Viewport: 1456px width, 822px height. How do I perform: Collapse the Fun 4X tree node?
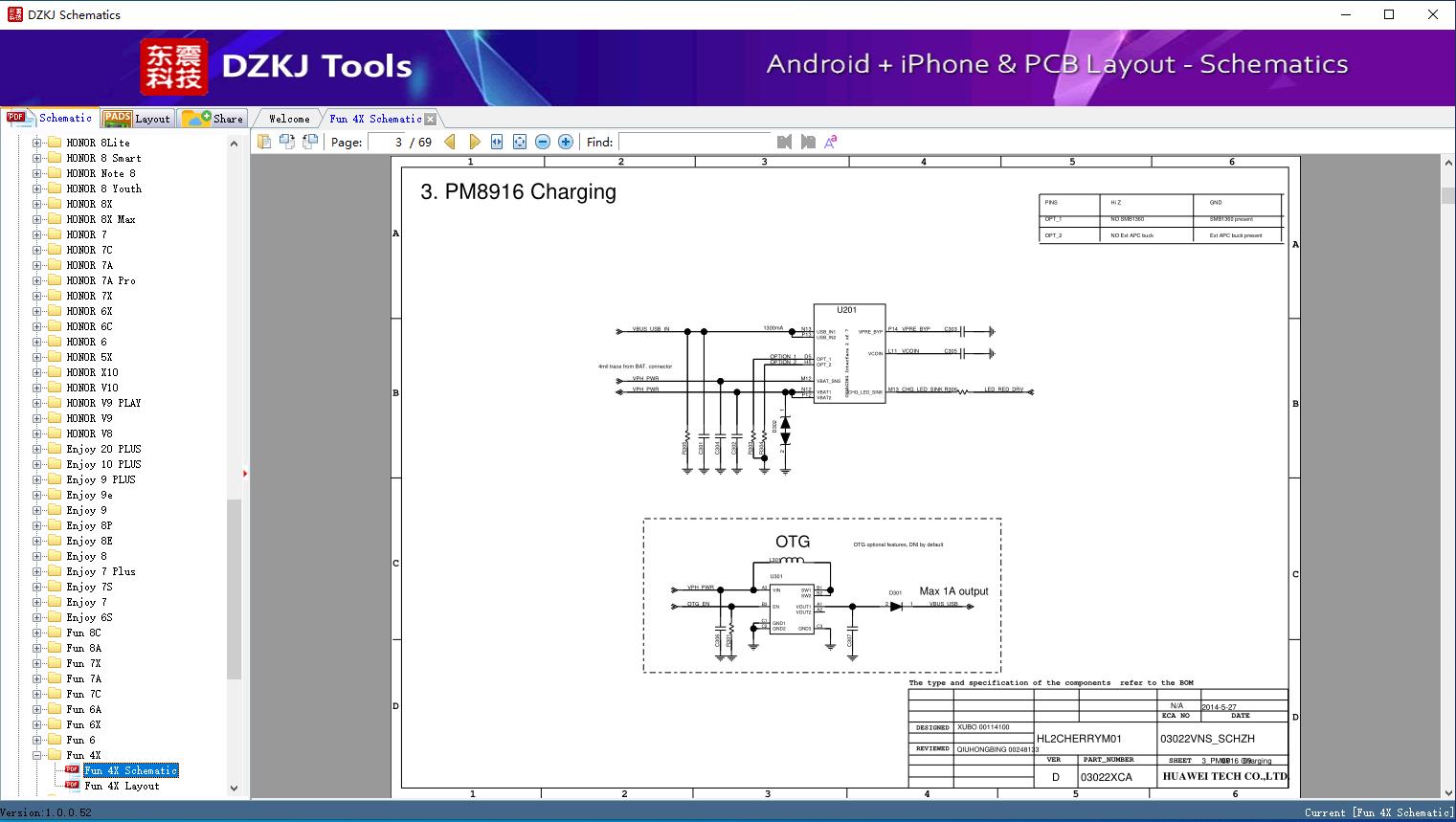click(x=36, y=755)
